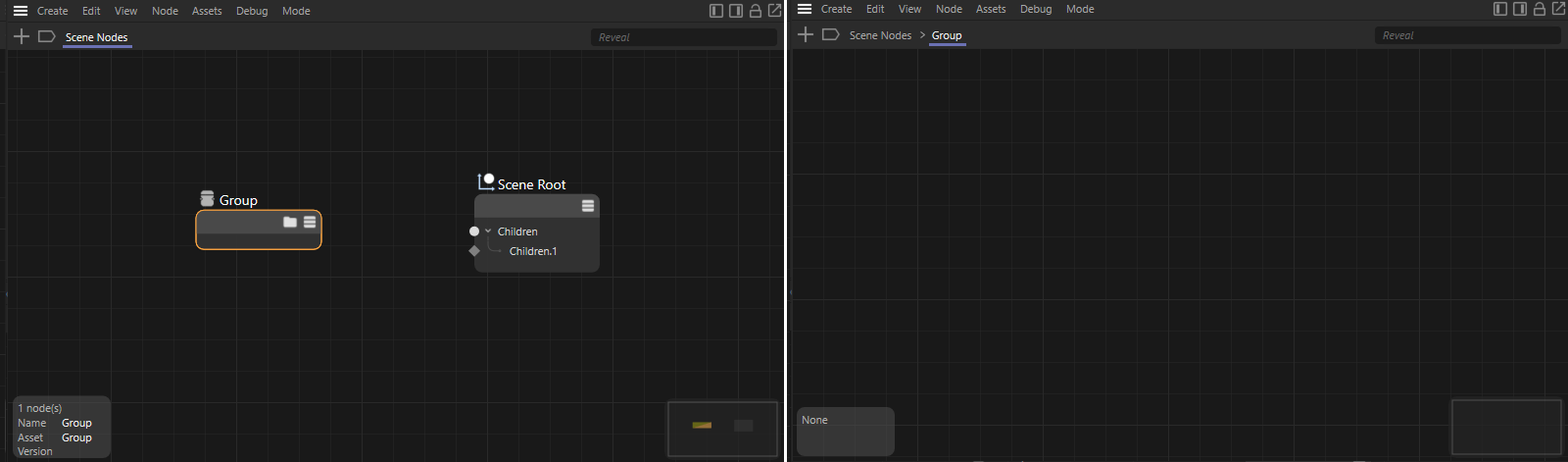Go to Scene Nodes breadcrumb in right editor
1568x462 pixels.
click(x=880, y=35)
